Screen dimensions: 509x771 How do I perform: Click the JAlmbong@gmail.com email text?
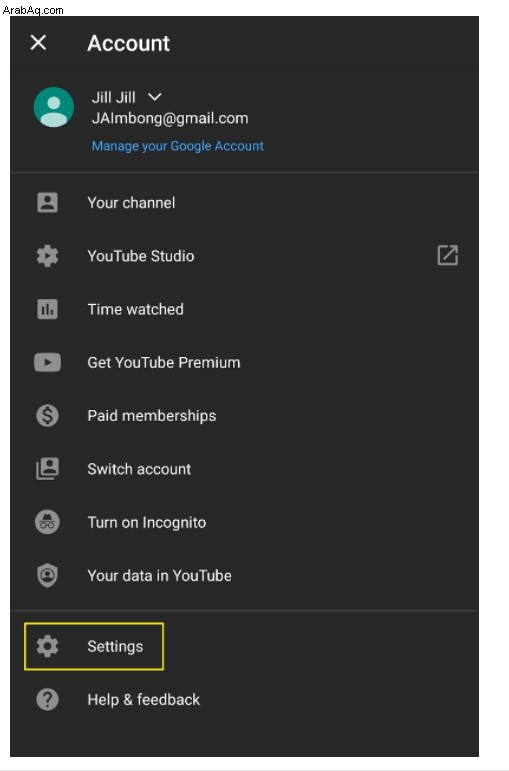tap(170, 119)
